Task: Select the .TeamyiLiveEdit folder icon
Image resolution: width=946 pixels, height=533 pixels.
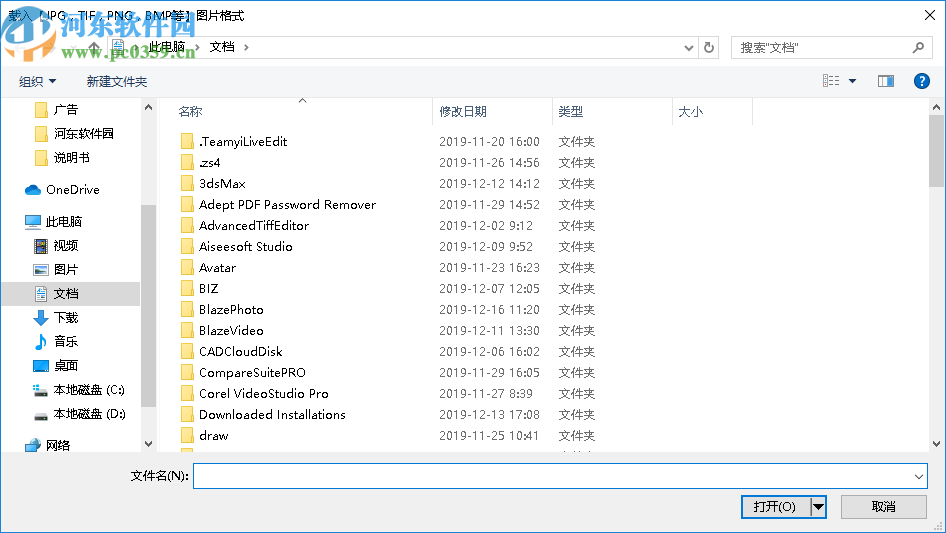Action: 188,142
